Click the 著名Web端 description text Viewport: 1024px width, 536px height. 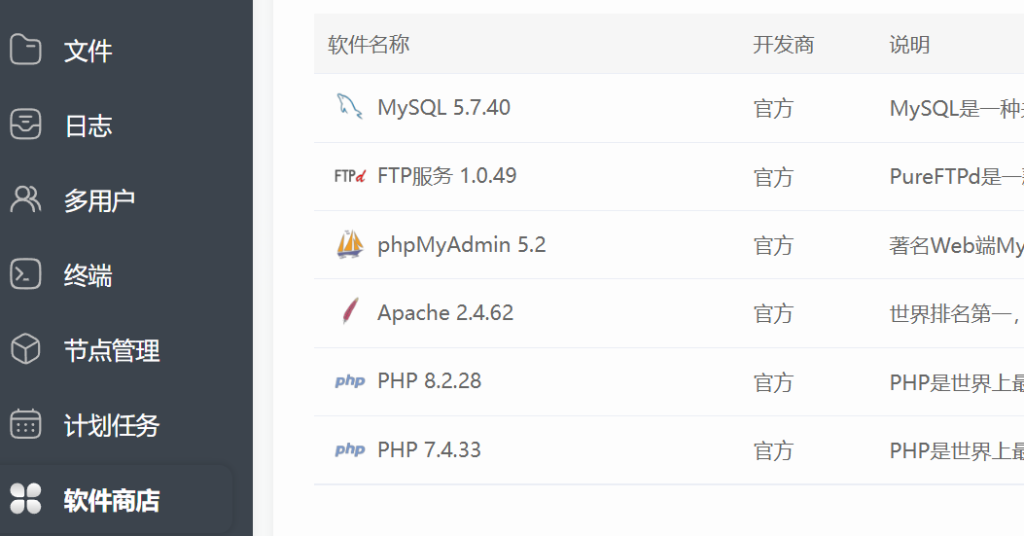(x=957, y=245)
